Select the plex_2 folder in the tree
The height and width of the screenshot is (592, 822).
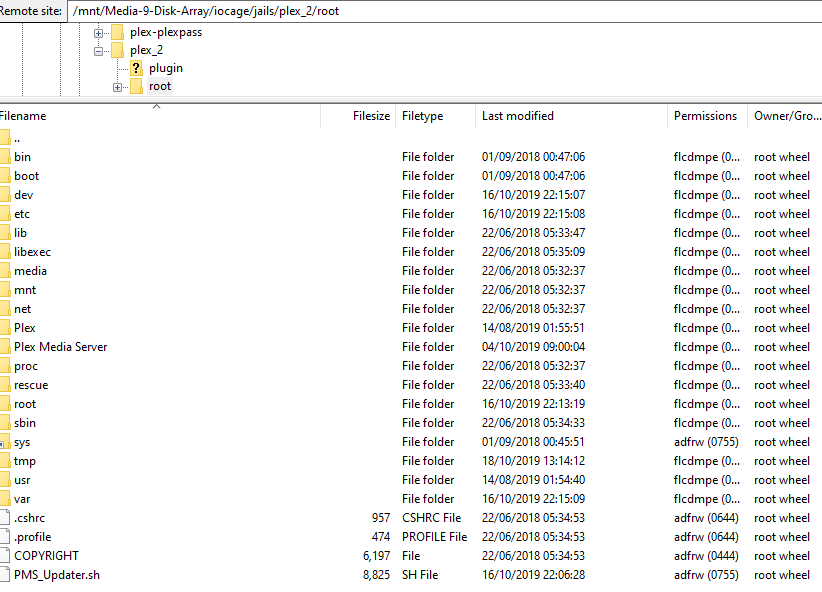[x=146, y=50]
